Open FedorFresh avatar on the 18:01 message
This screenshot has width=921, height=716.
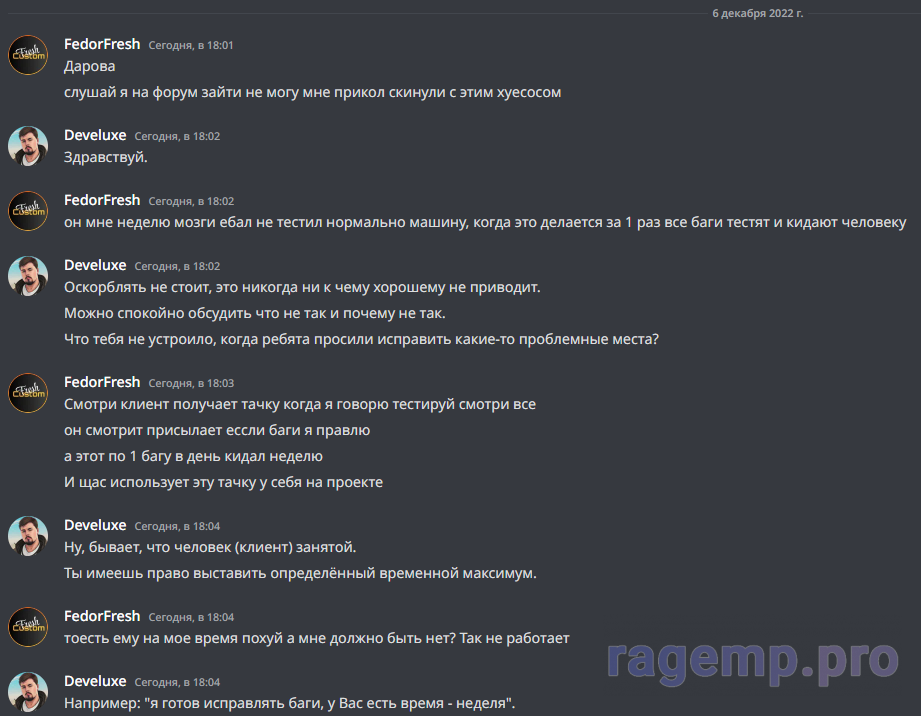[x=28, y=55]
